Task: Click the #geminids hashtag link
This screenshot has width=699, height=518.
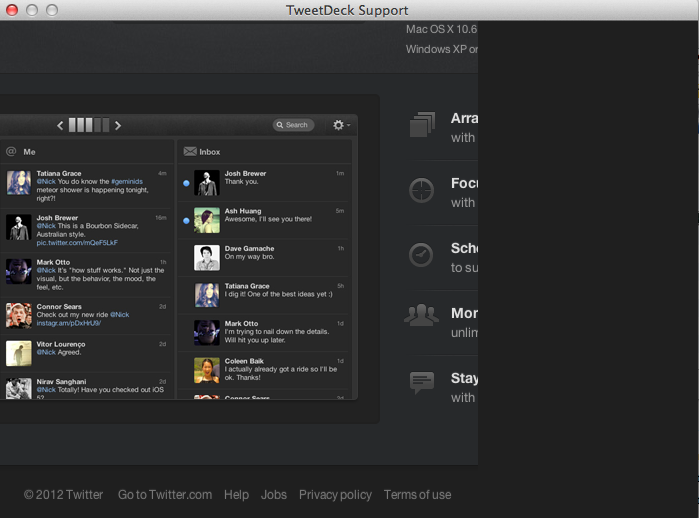Action: 127,181
